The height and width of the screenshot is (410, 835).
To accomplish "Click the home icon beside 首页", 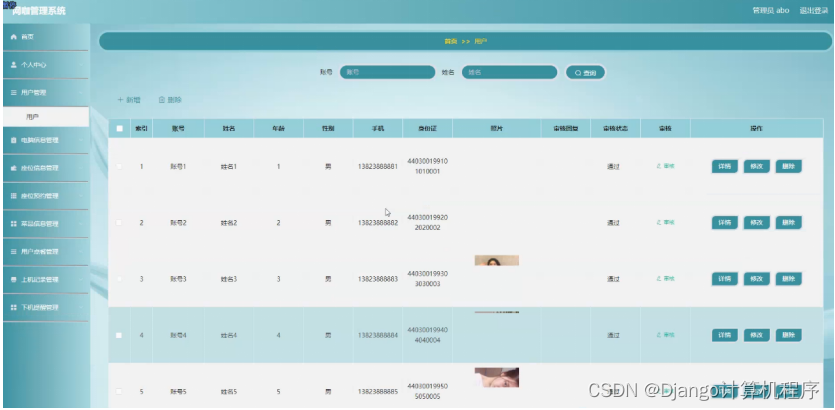I will (x=14, y=37).
